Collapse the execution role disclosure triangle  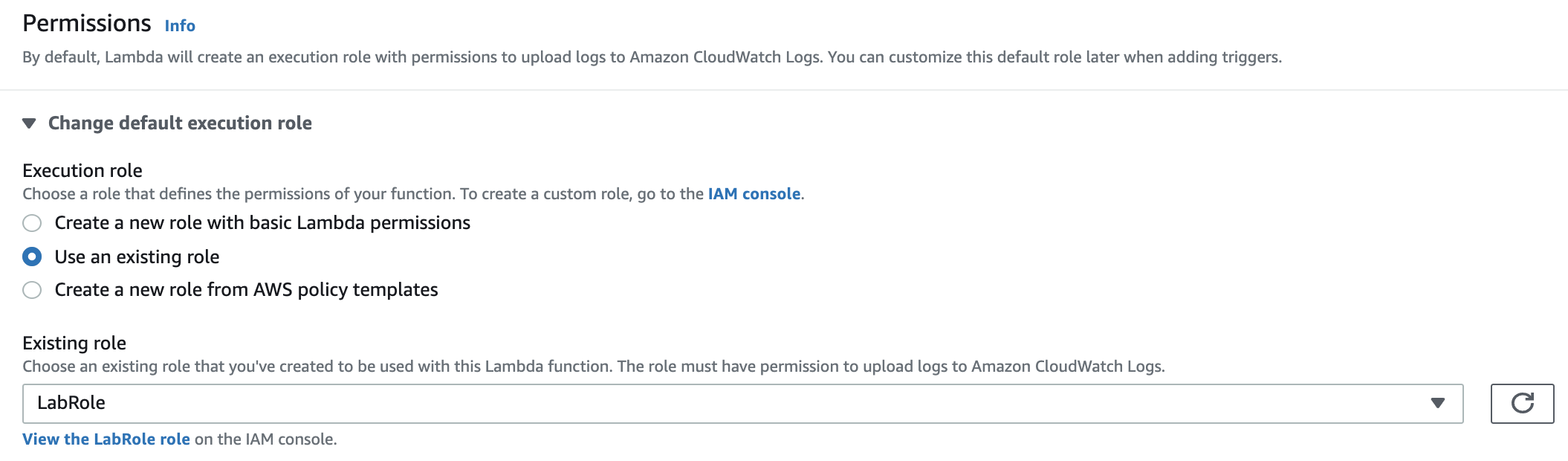tap(30, 123)
